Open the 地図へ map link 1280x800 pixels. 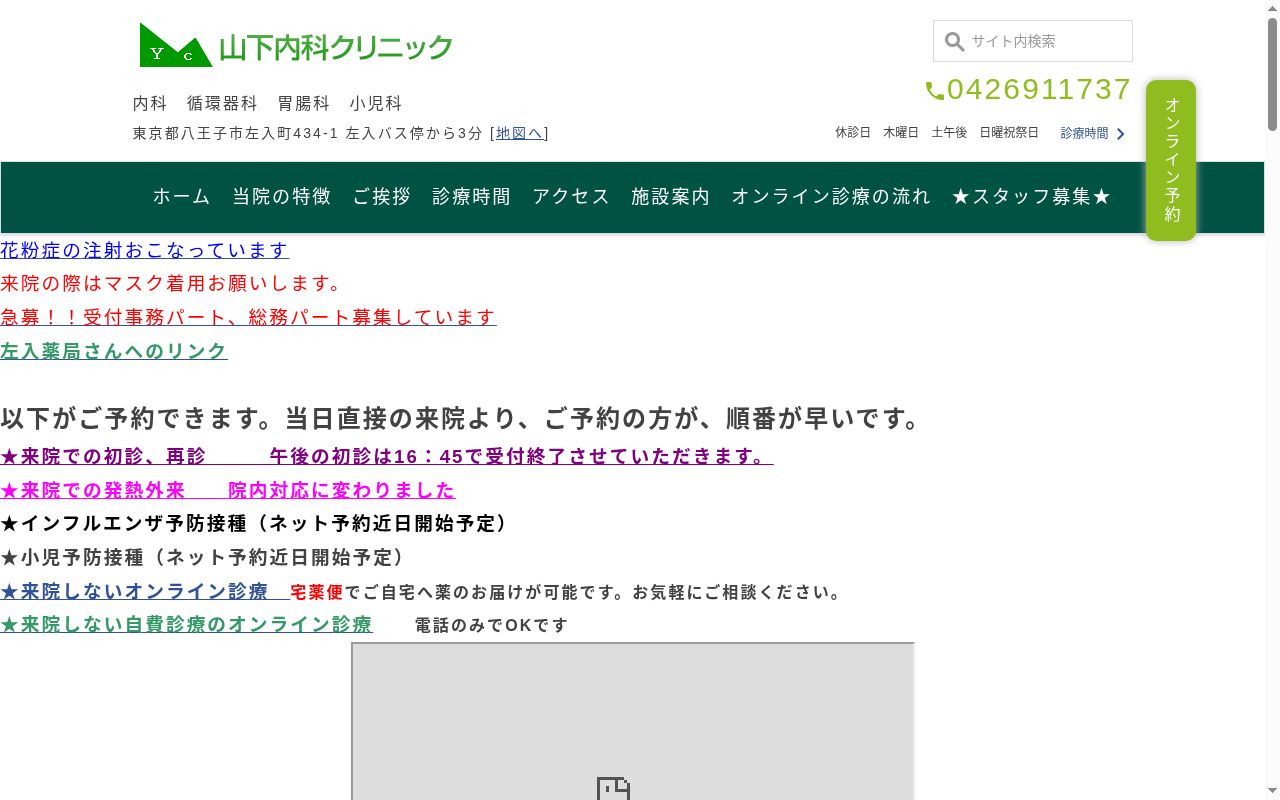519,133
